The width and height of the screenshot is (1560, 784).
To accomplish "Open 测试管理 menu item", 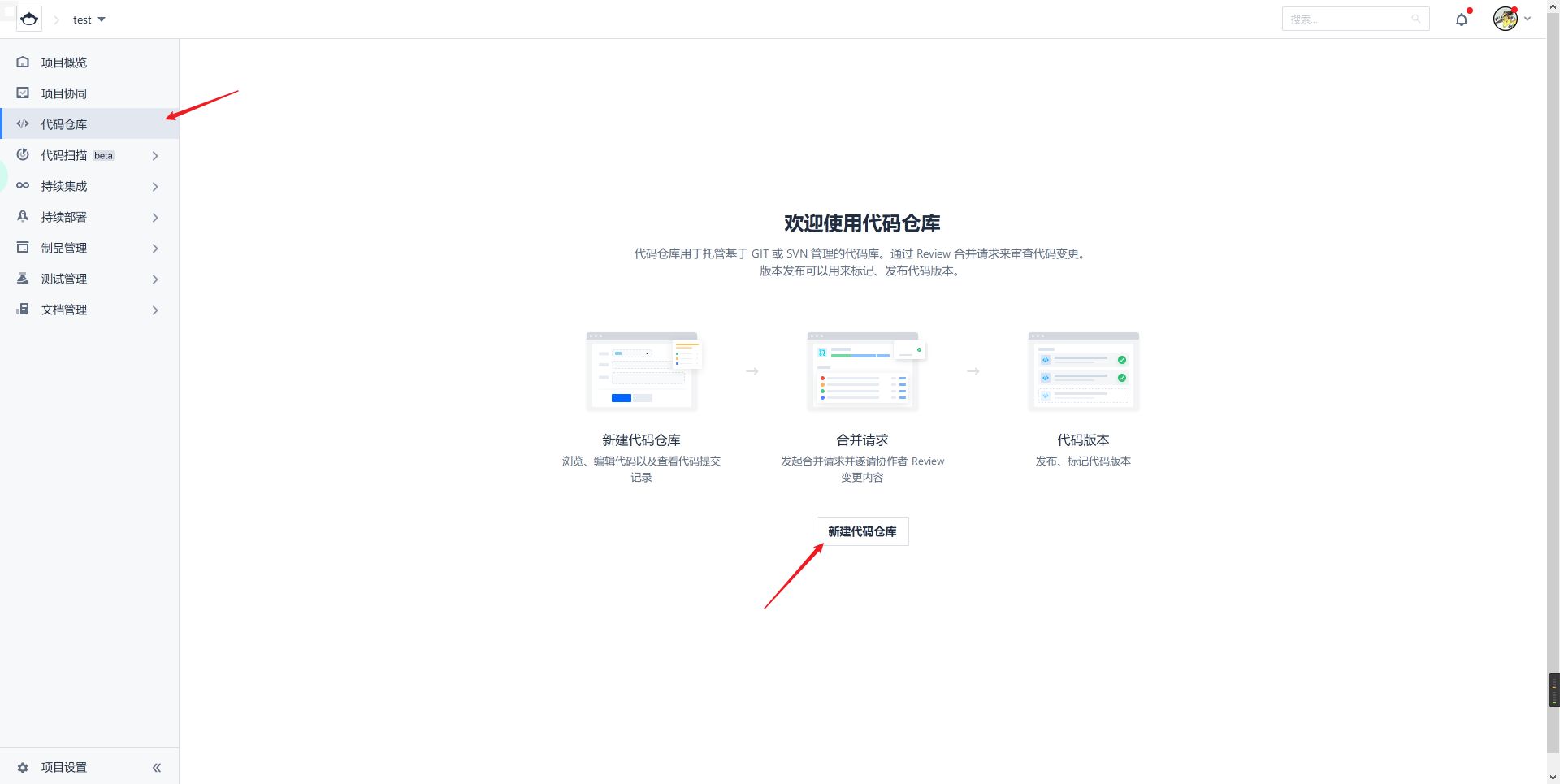I will coord(64,279).
